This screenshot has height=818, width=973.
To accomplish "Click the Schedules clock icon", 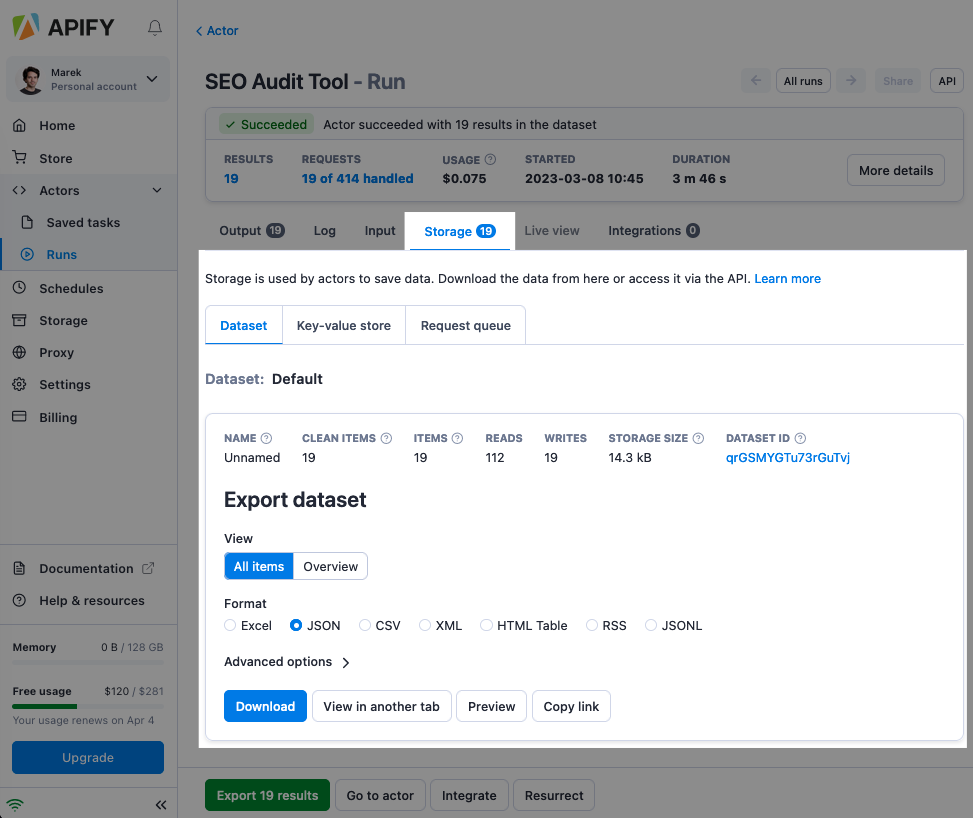I will point(19,288).
